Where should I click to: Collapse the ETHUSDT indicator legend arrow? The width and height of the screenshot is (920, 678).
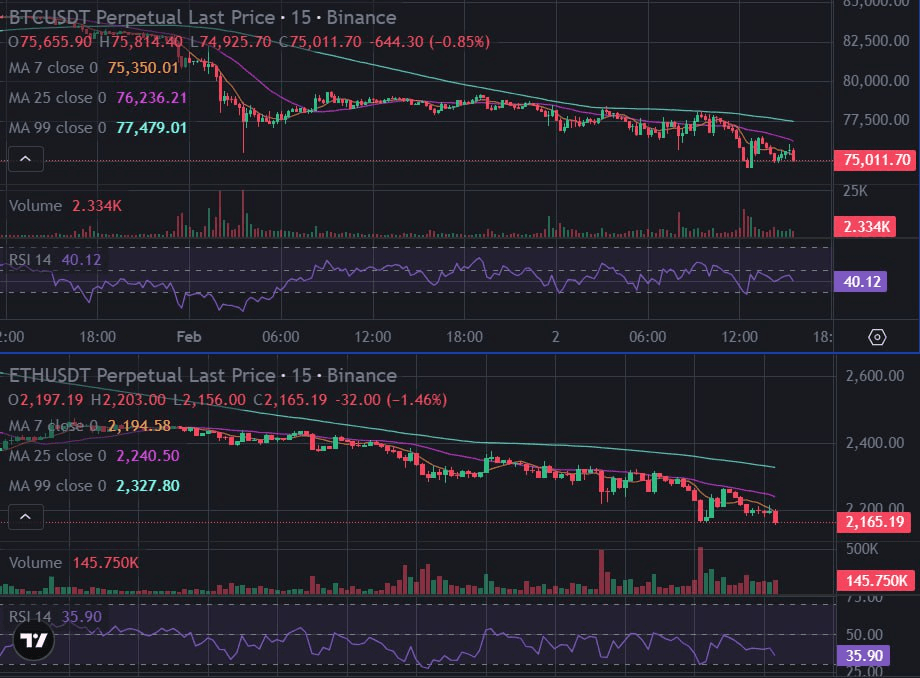25,516
